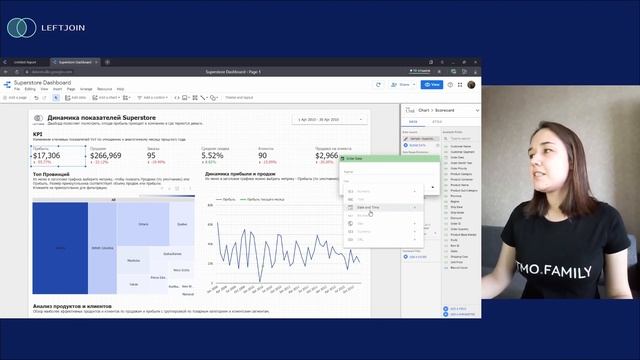640x360 pixels.
Task: Click Theme and layout button
Action: tap(239, 98)
